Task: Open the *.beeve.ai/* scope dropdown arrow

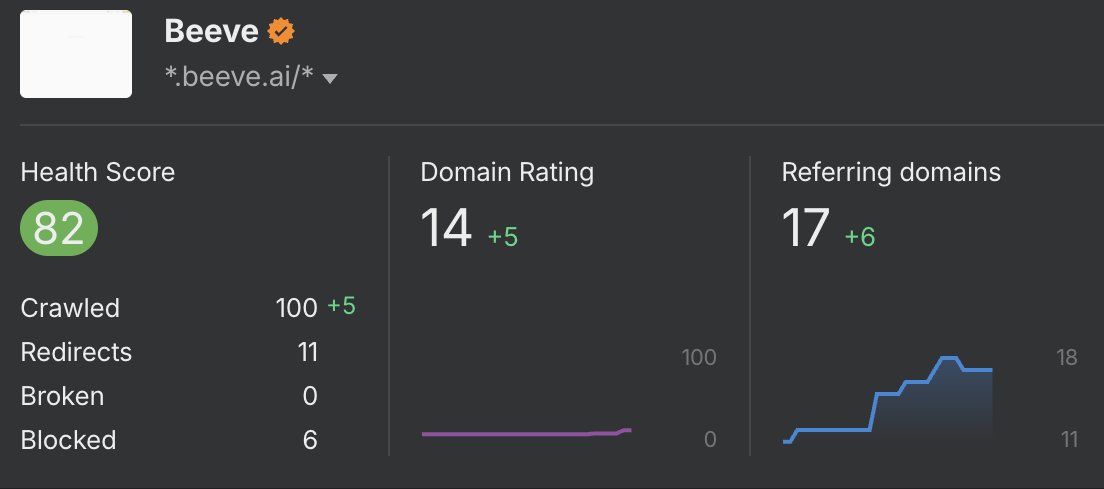Action: (x=329, y=78)
